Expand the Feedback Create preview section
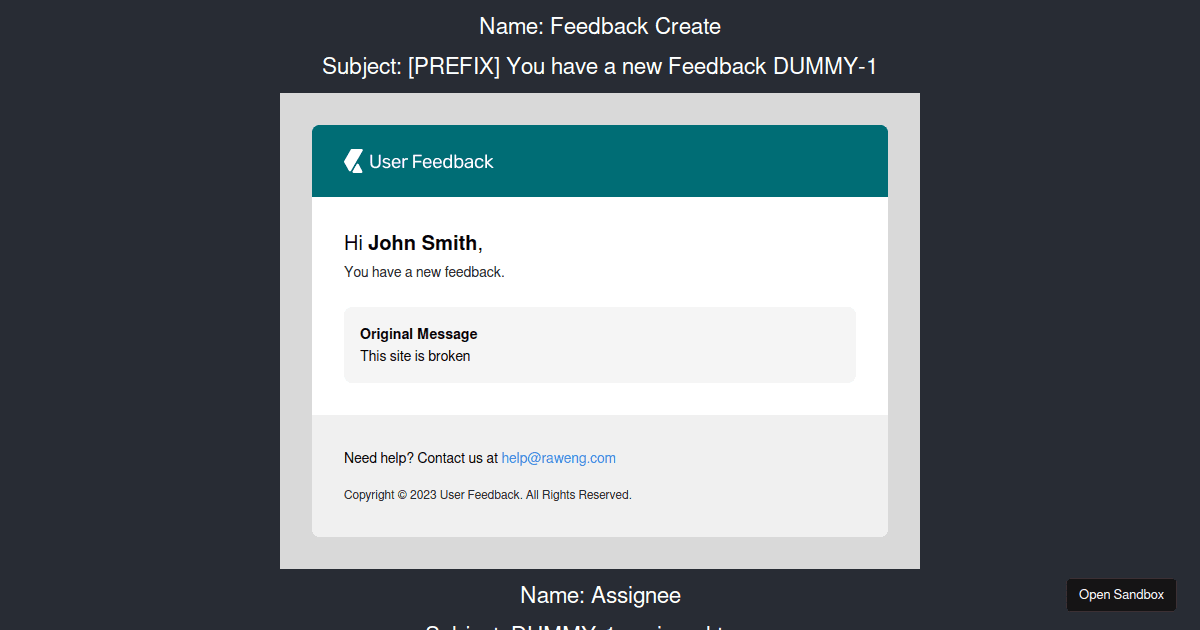Image resolution: width=1200 pixels, height=630 pixels. tap(599, 26)
